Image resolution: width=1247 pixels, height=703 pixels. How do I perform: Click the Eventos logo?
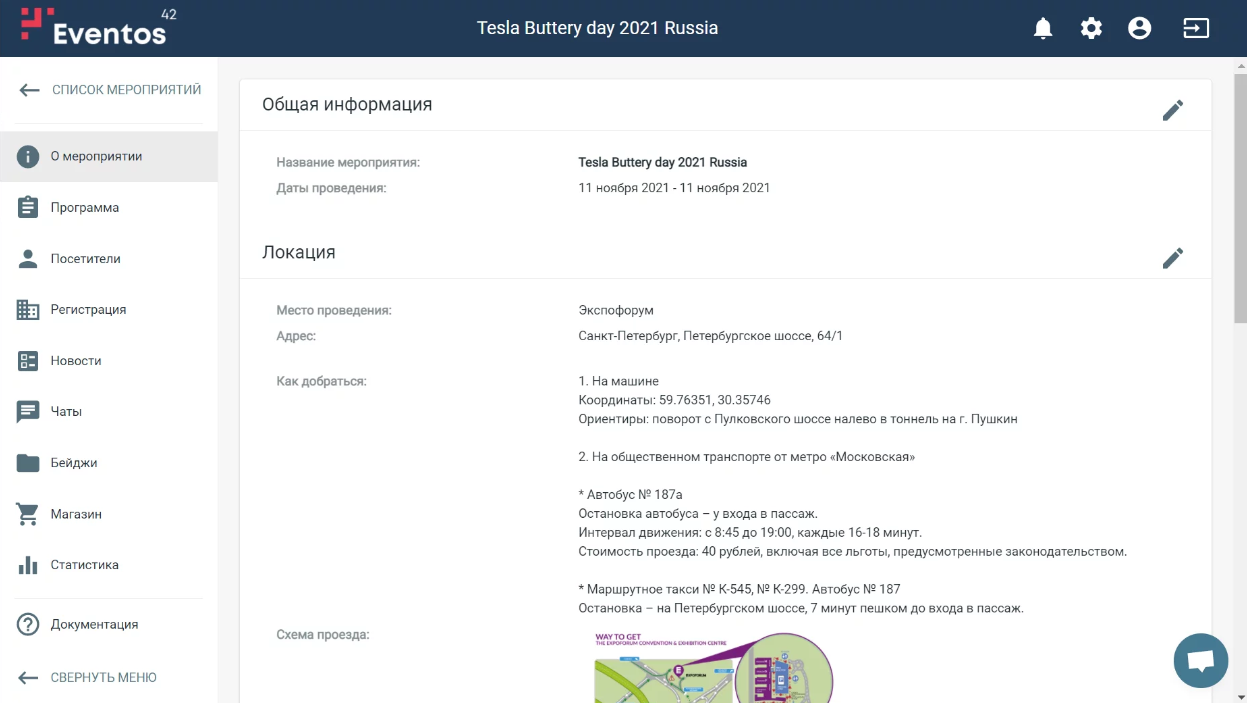click(98, 27)
